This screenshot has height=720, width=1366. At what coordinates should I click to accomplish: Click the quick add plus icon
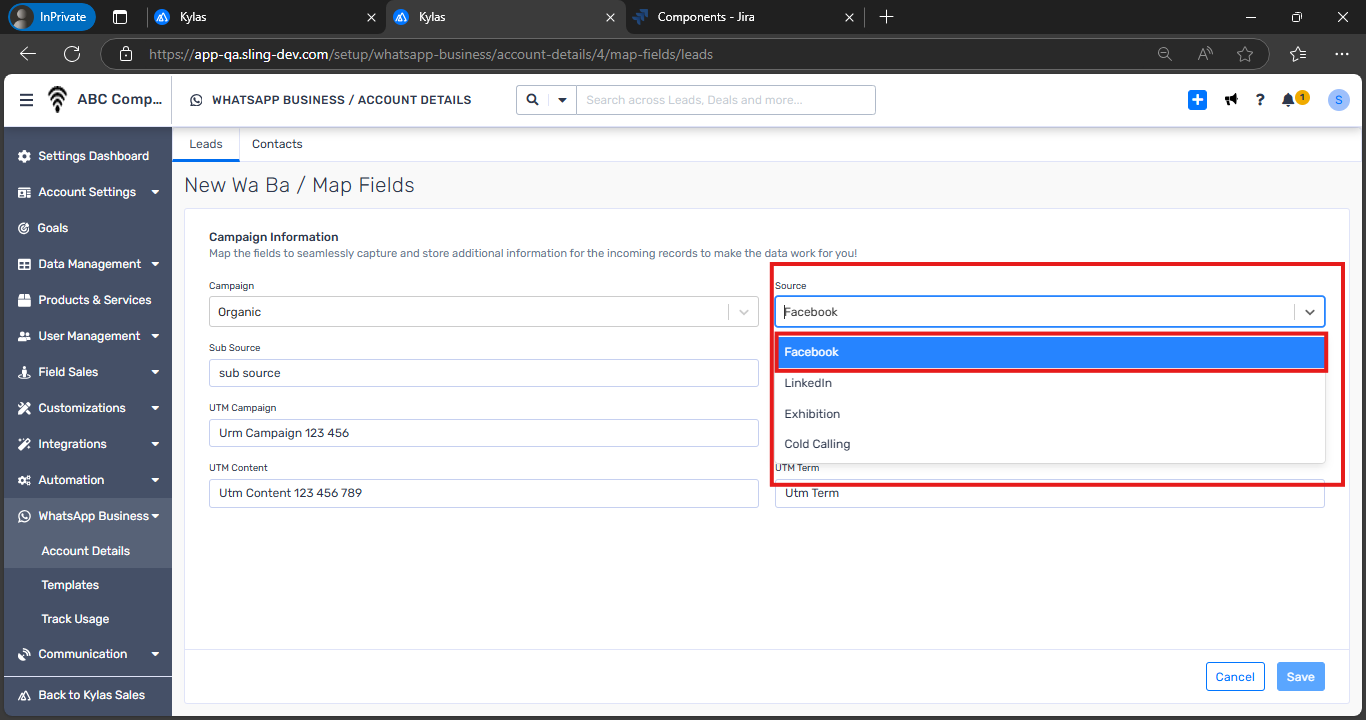pos(1197,100)
